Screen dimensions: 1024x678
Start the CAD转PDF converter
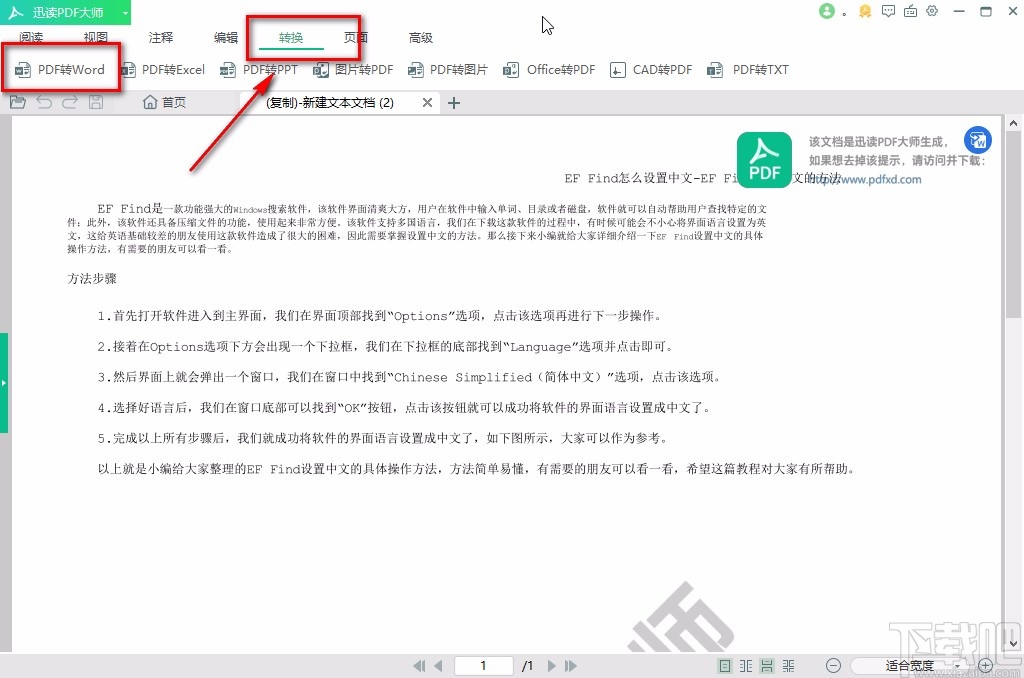(x=651, y=69)
